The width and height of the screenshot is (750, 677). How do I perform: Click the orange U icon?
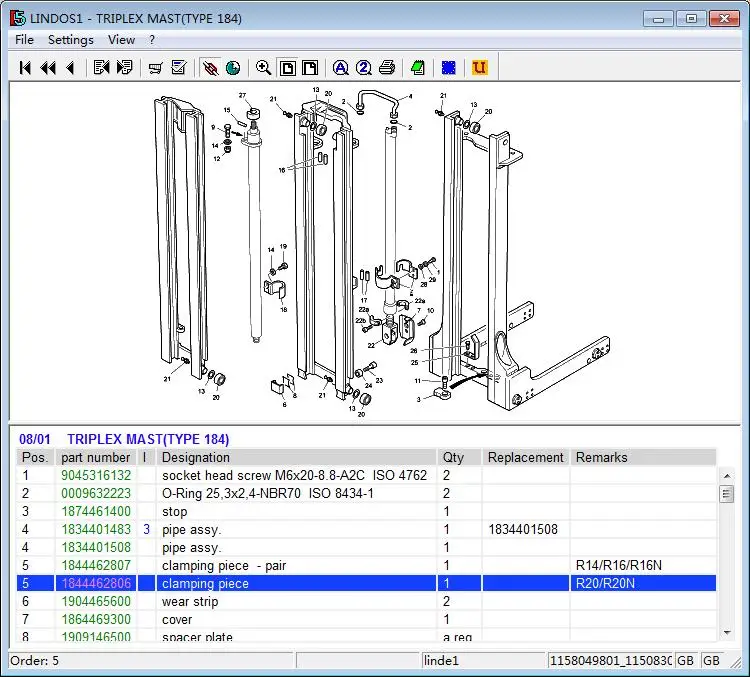pos(479,68)
